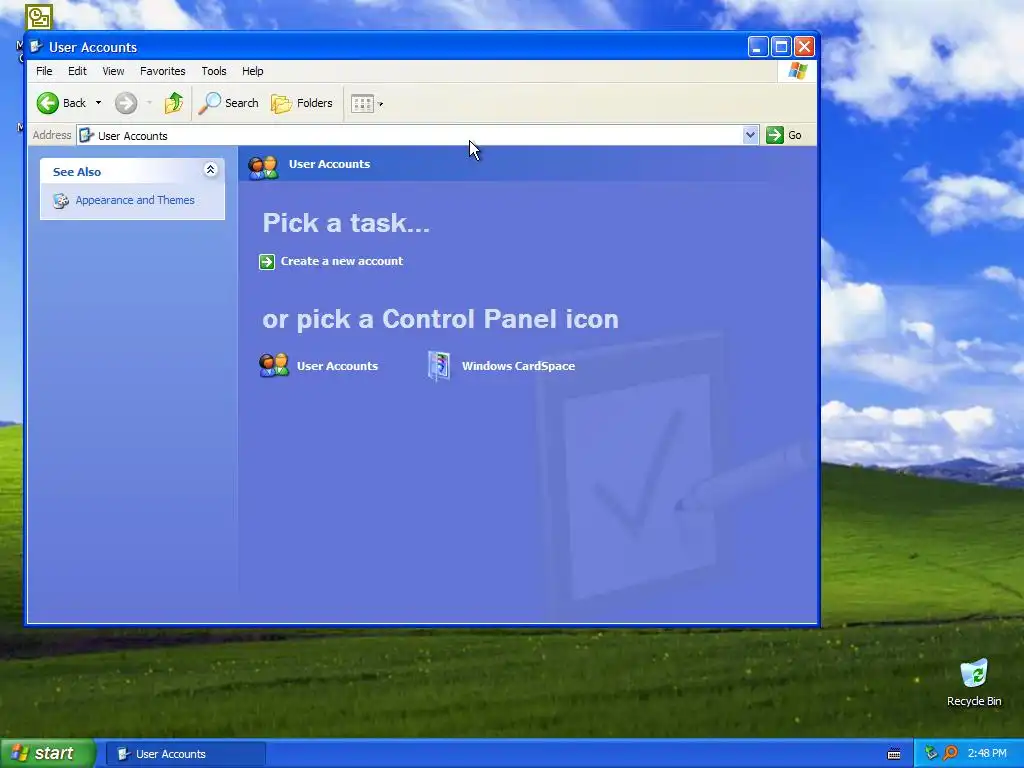Click the desktop icon above the window
The height and width of the screenshot is (768, 1024).
point(39,16)
